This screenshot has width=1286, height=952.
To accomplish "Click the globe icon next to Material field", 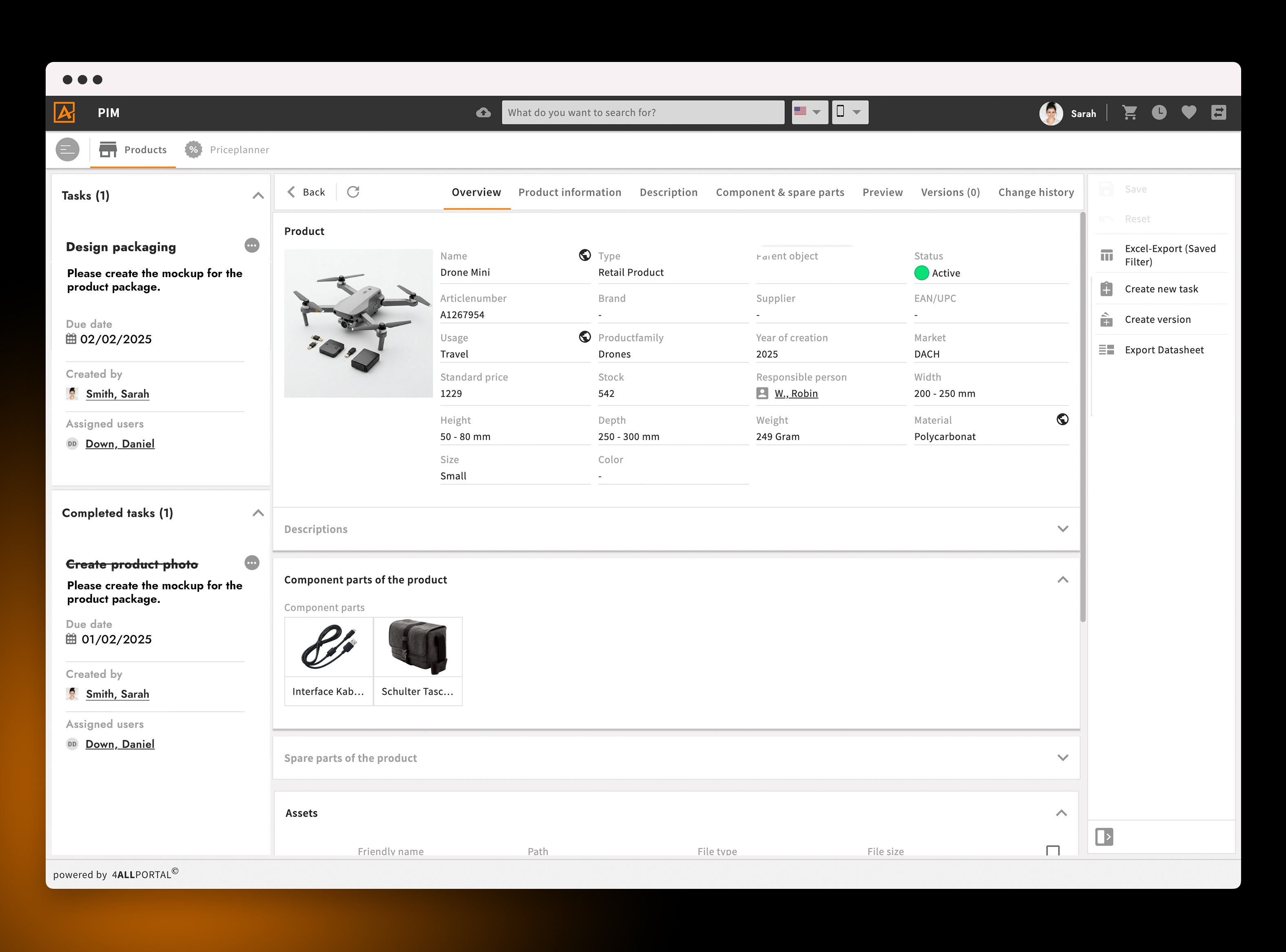I will coord(1062,419).
